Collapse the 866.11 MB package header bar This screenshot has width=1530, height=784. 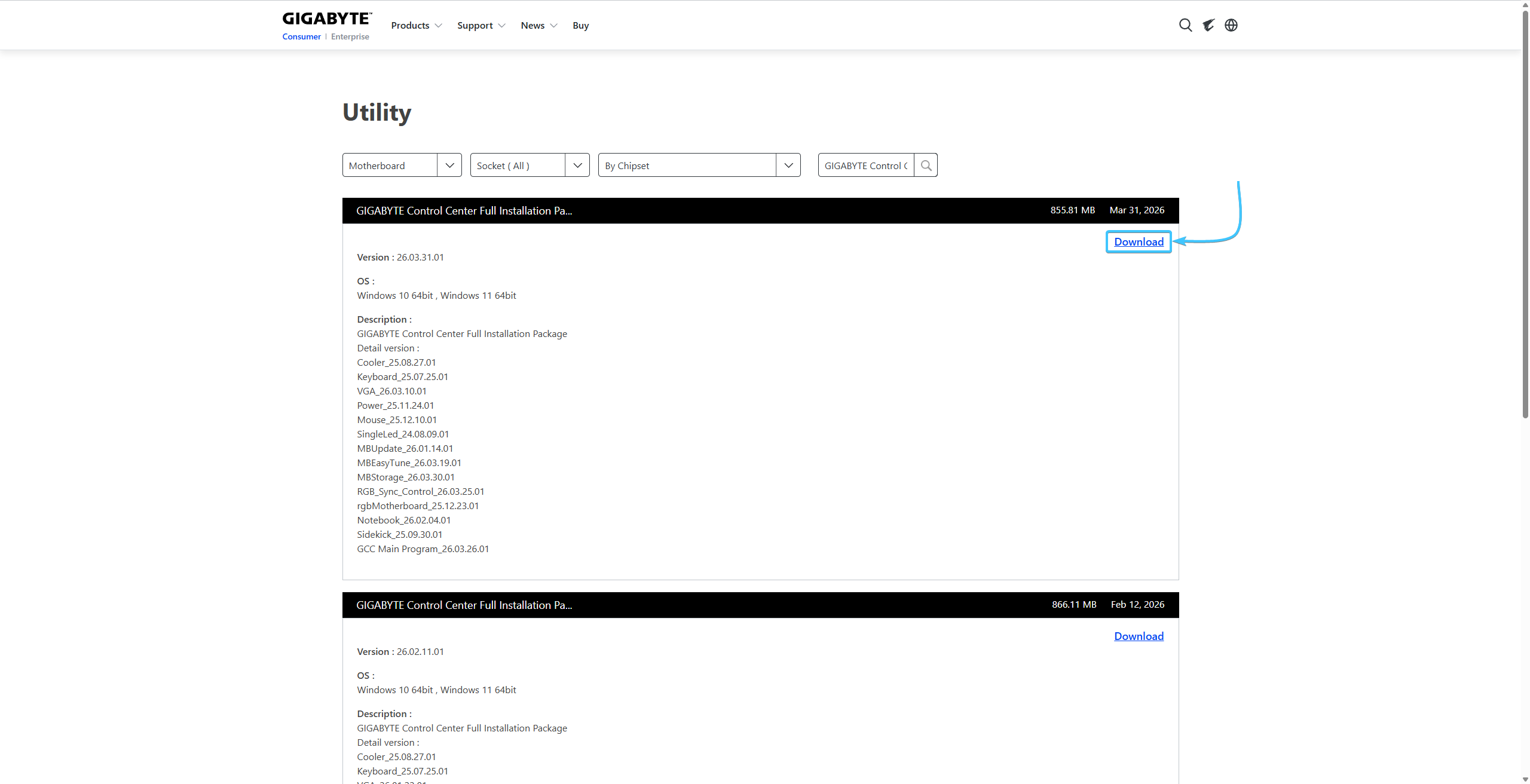tap(760, 605)
